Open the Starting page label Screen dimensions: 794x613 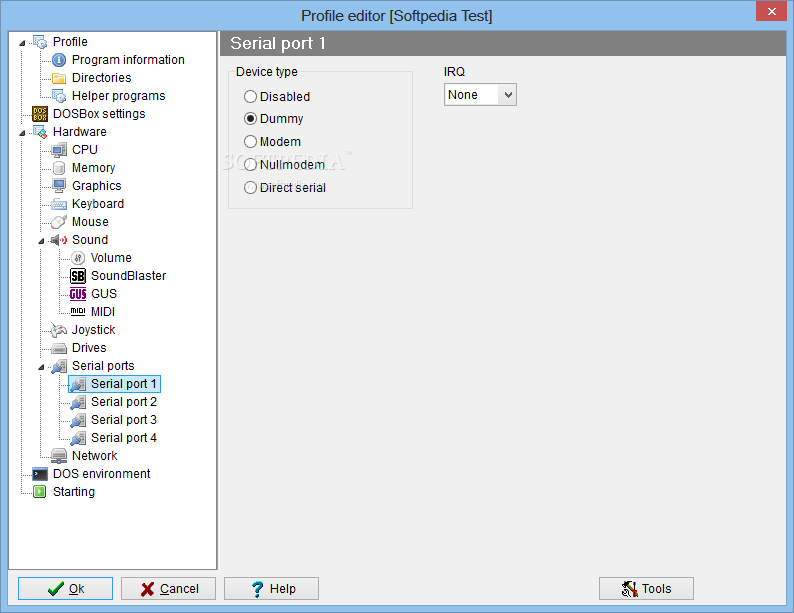pos(74,492)
